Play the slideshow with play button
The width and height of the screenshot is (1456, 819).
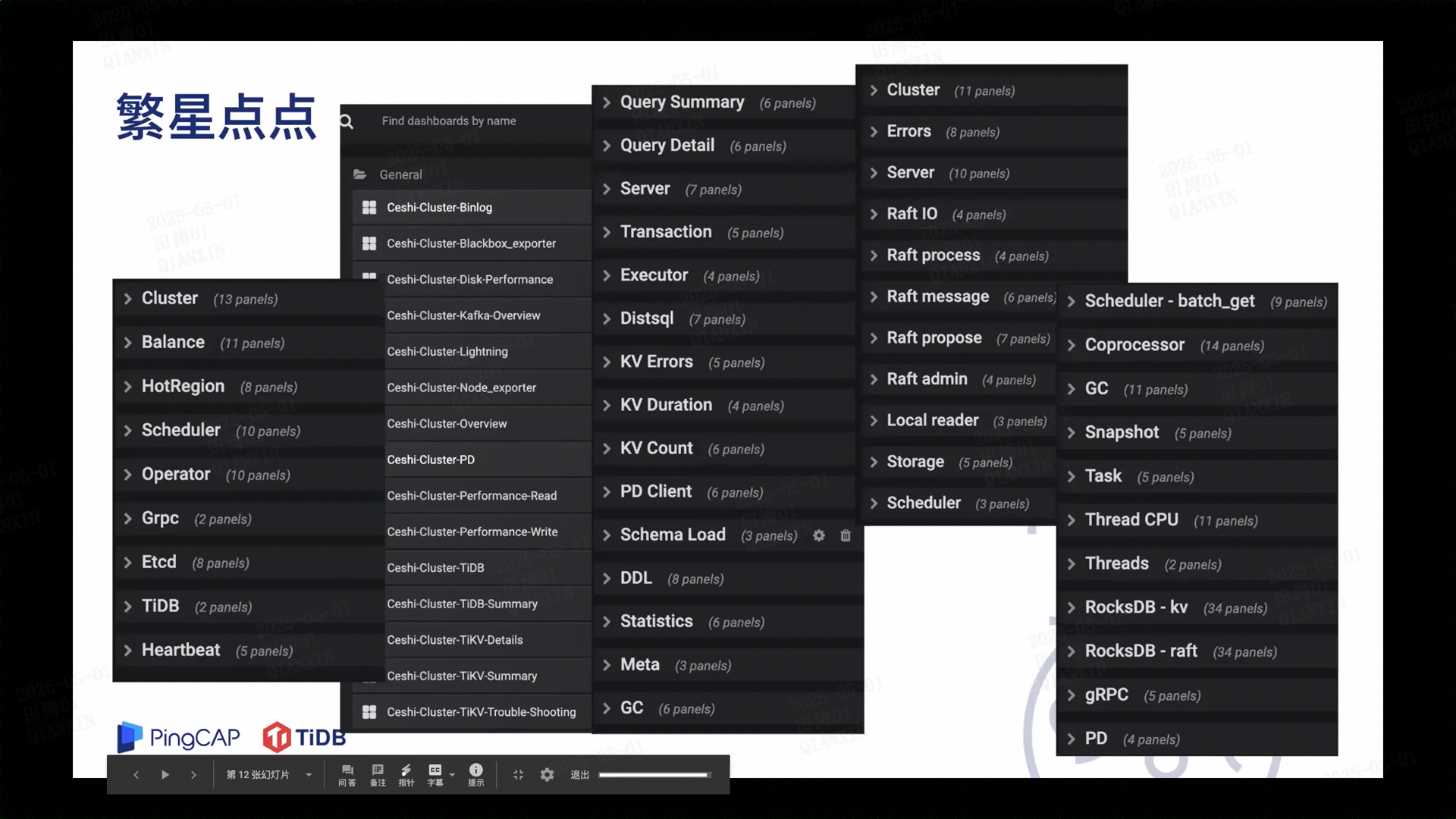pyautogui.click(x=165, y=775)
